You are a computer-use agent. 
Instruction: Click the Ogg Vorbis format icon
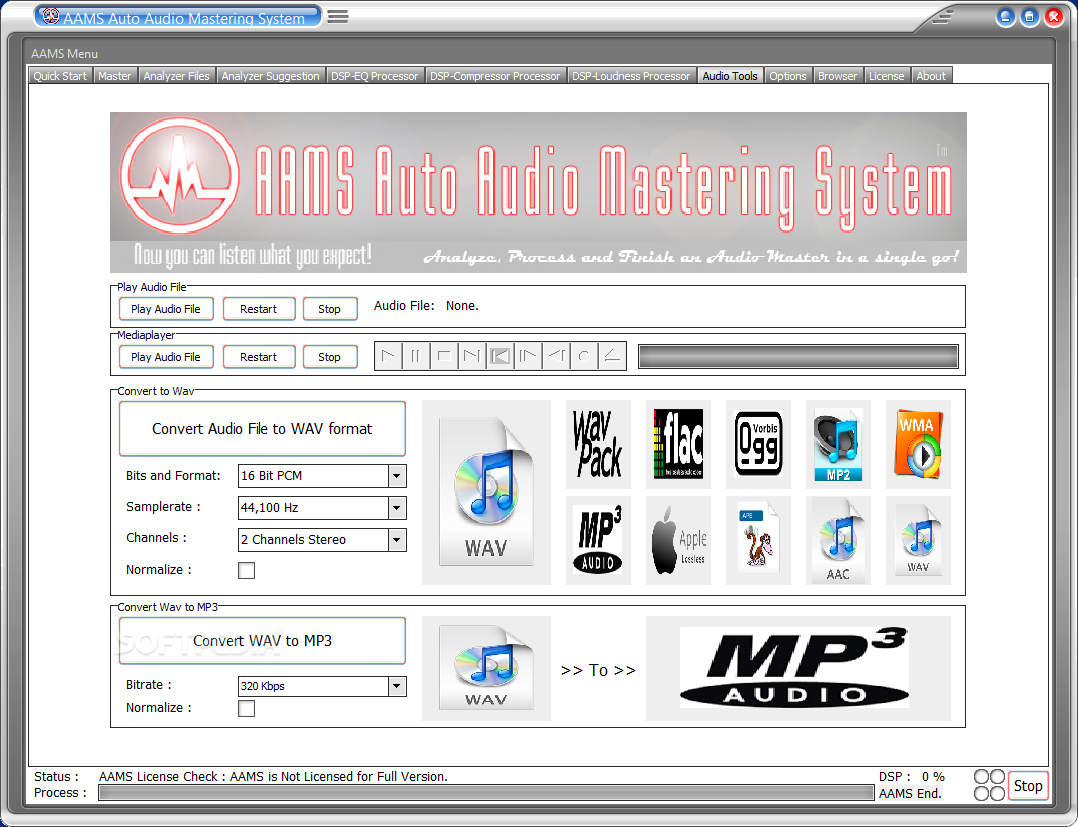[x=758, y=444]
